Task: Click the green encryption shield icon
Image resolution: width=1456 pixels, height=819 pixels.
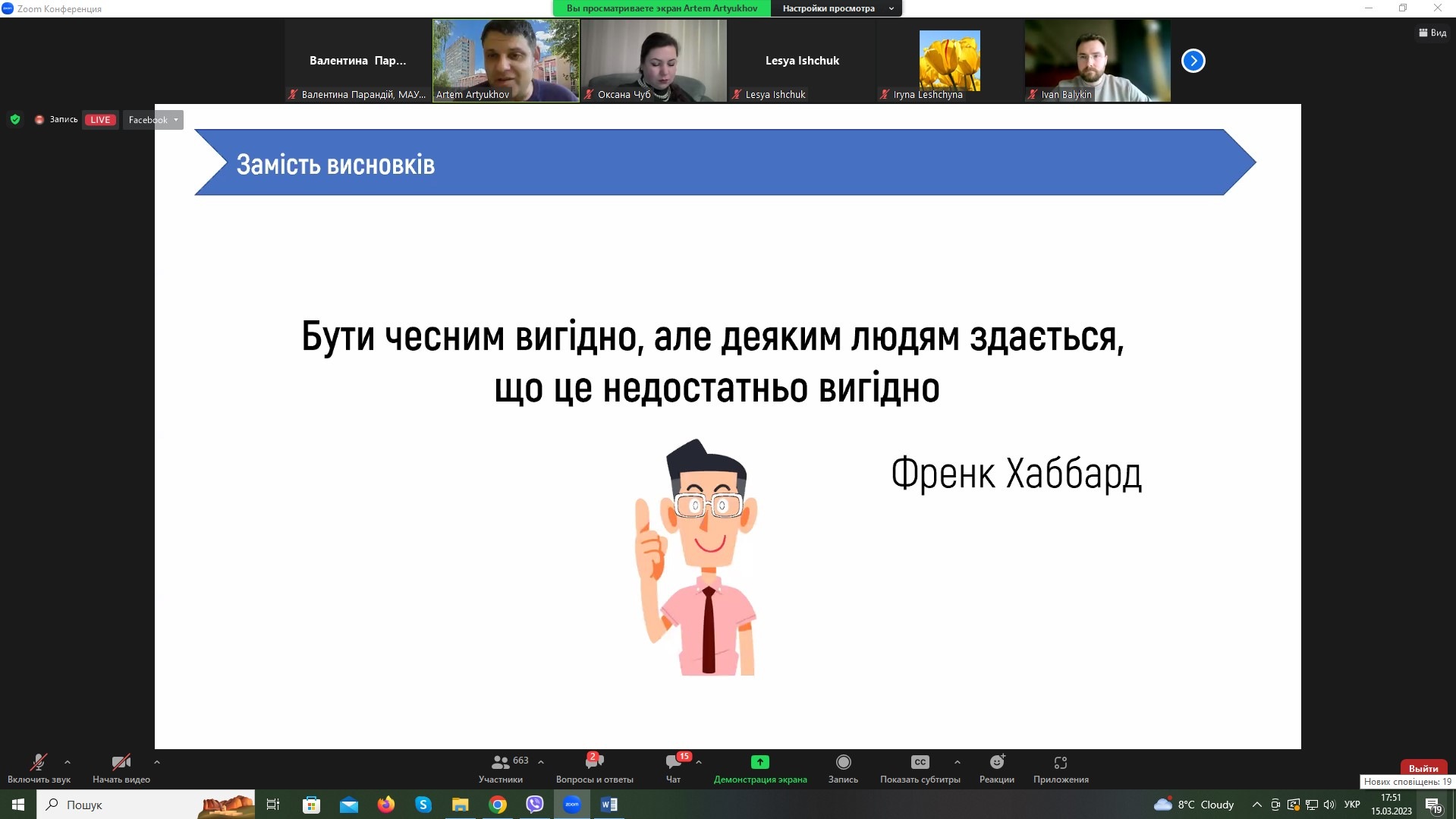Action: pyautogui.click(x=15, y=119)
